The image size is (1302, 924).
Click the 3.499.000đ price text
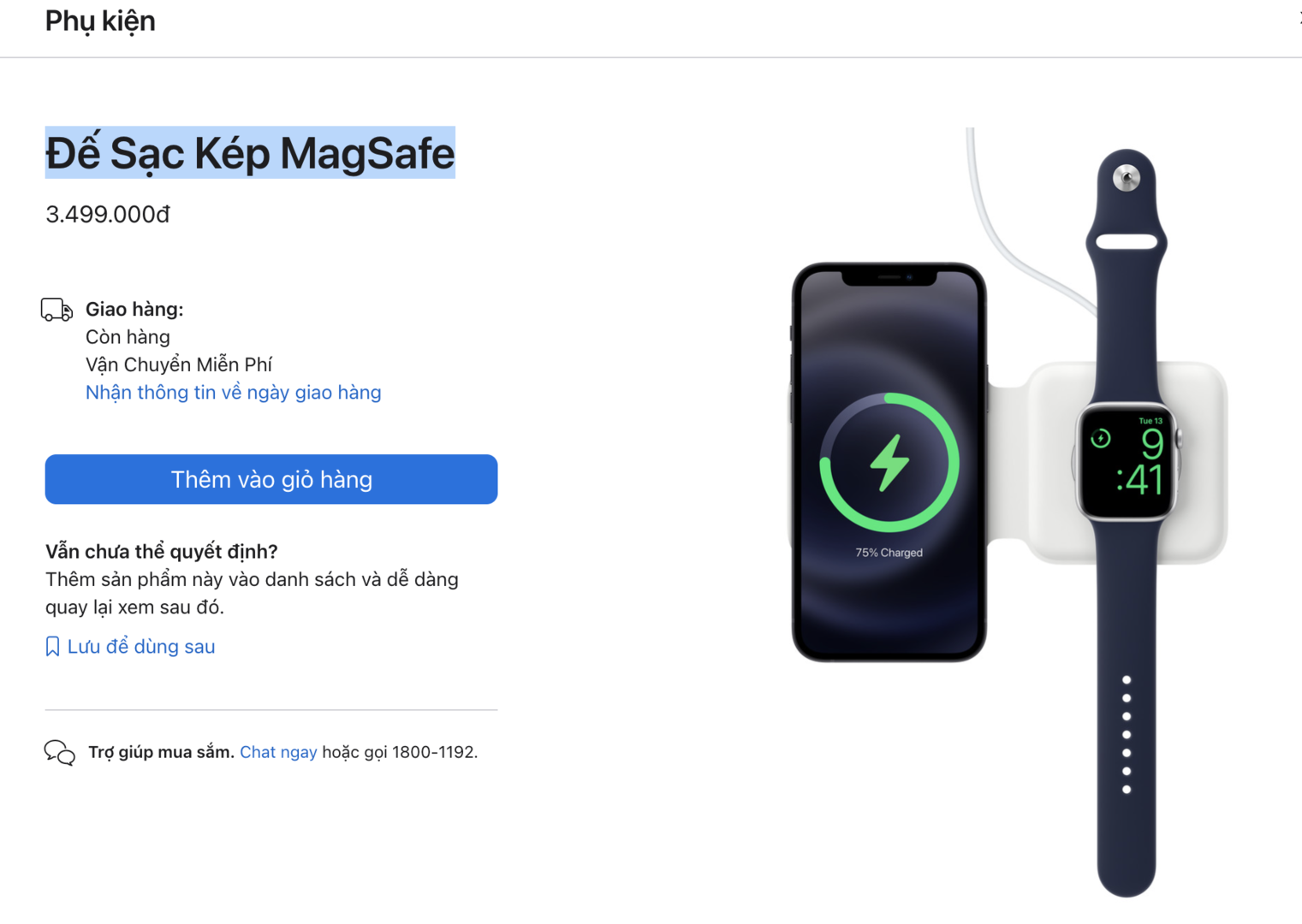pos(108,214)
